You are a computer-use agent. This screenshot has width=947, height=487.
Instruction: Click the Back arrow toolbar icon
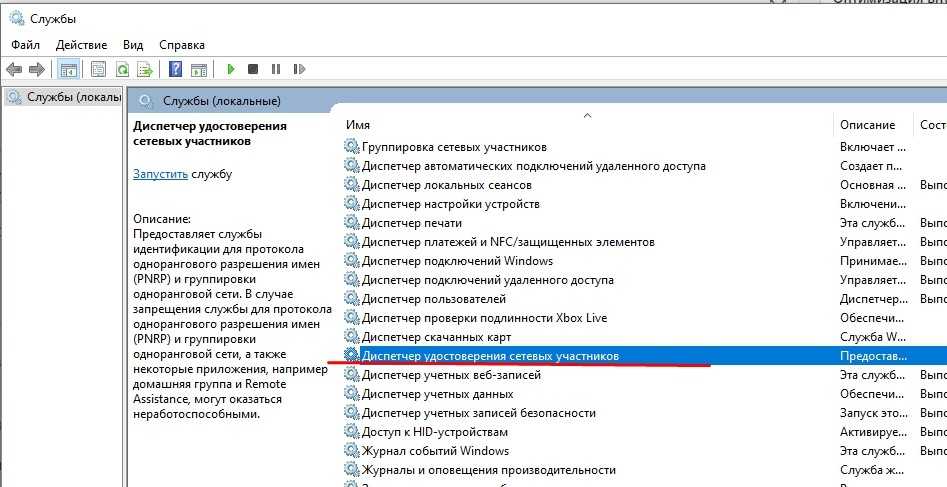tap(14, 69)
